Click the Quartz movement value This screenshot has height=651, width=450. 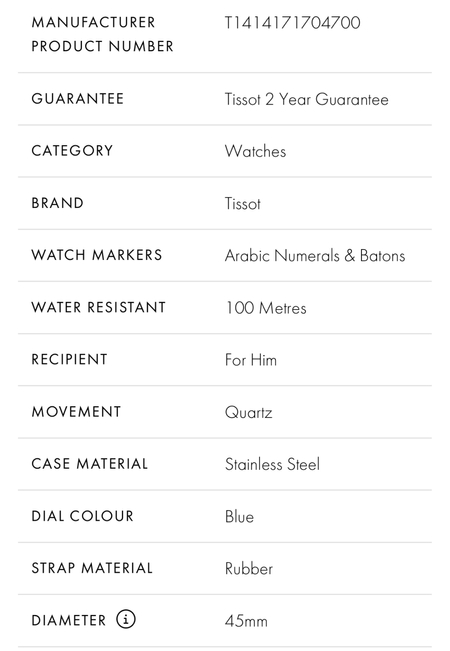(249, 412)
